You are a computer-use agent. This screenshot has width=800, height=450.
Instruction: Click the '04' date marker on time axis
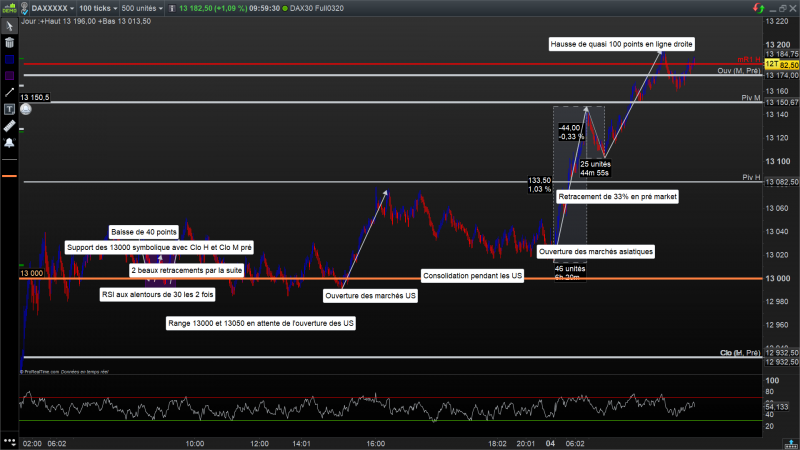[550, 444]
